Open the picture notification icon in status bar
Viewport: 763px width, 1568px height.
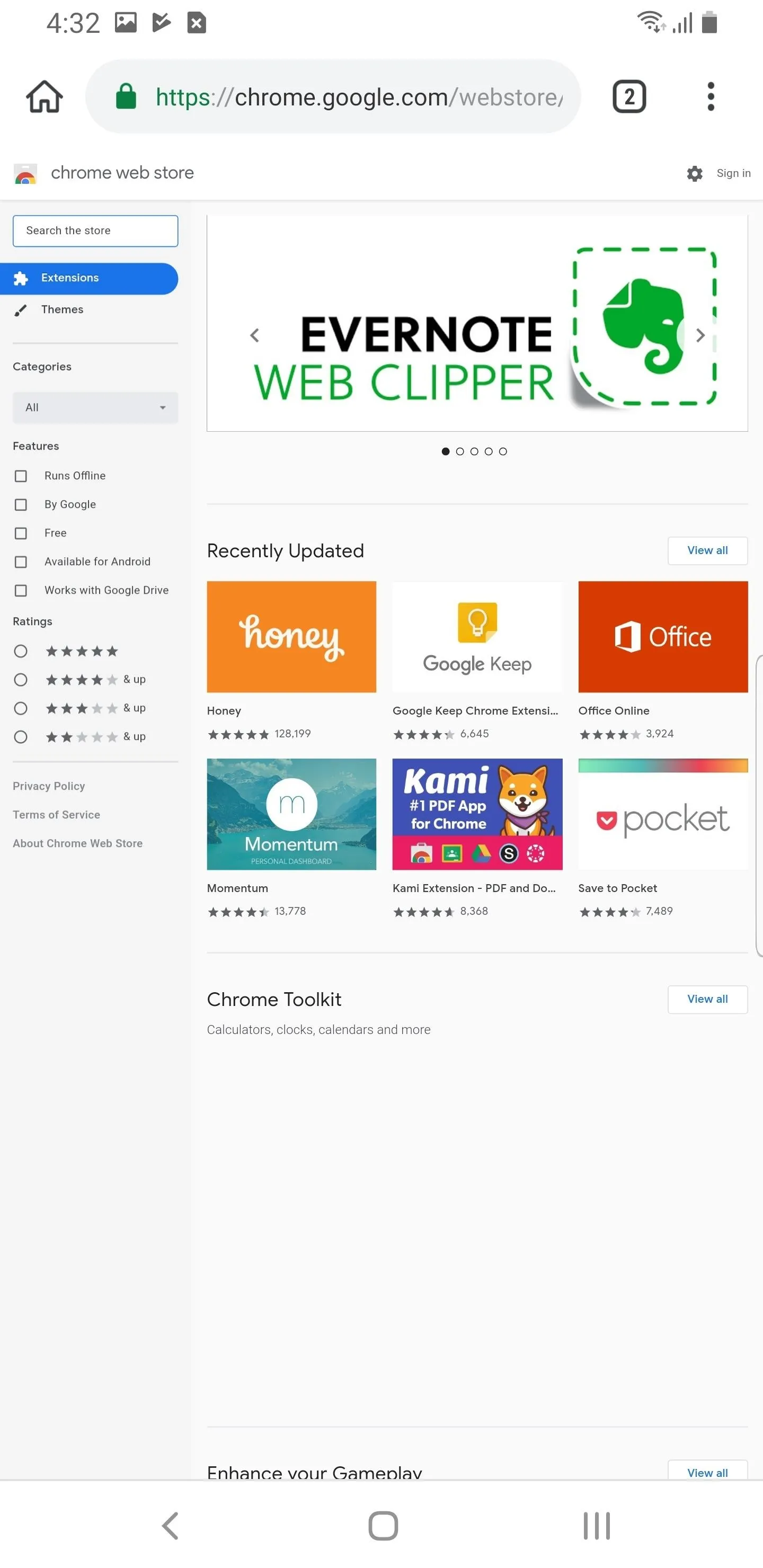click(126, 23)
